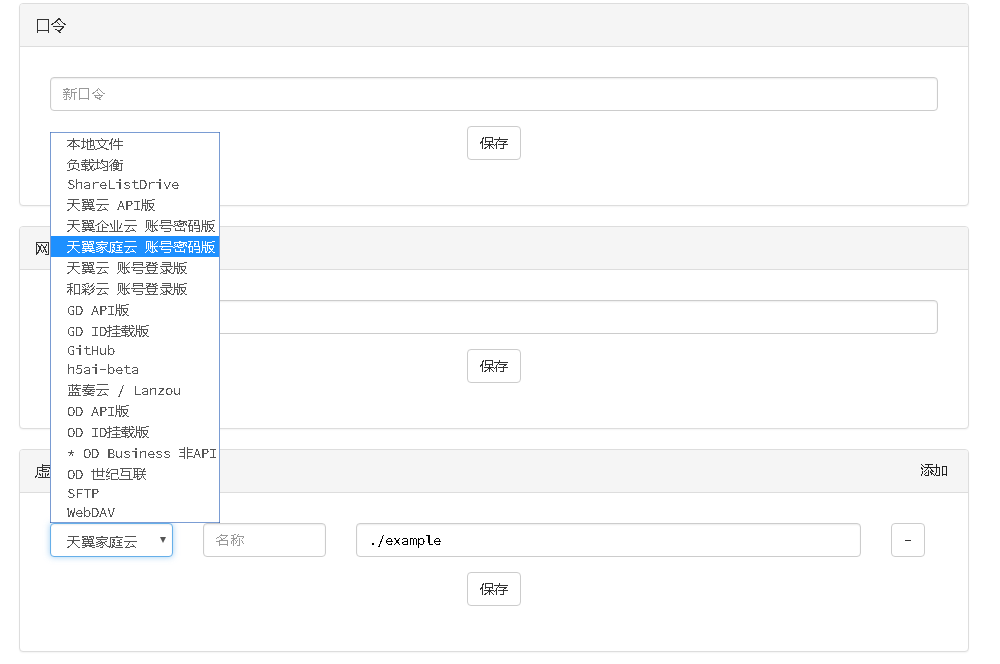Image resolution: width=1000 pixels, height=664 pixels.
Task: Choose GitHub from the dropdown list
Action: tap(135, 351)
